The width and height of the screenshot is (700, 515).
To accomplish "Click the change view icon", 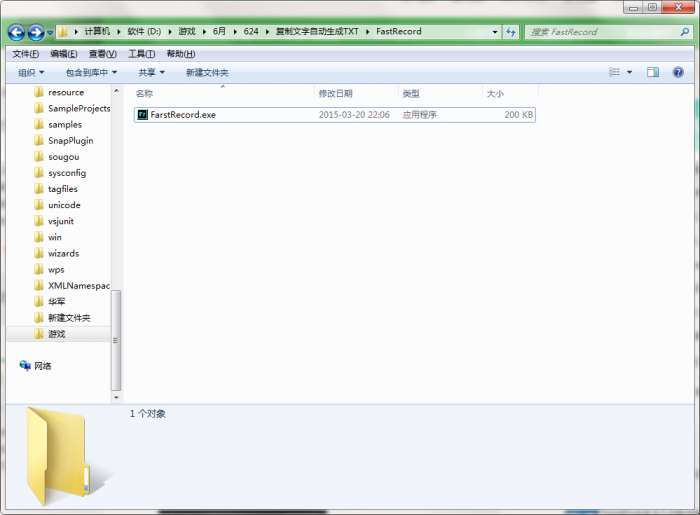I will tap(614, 72).
